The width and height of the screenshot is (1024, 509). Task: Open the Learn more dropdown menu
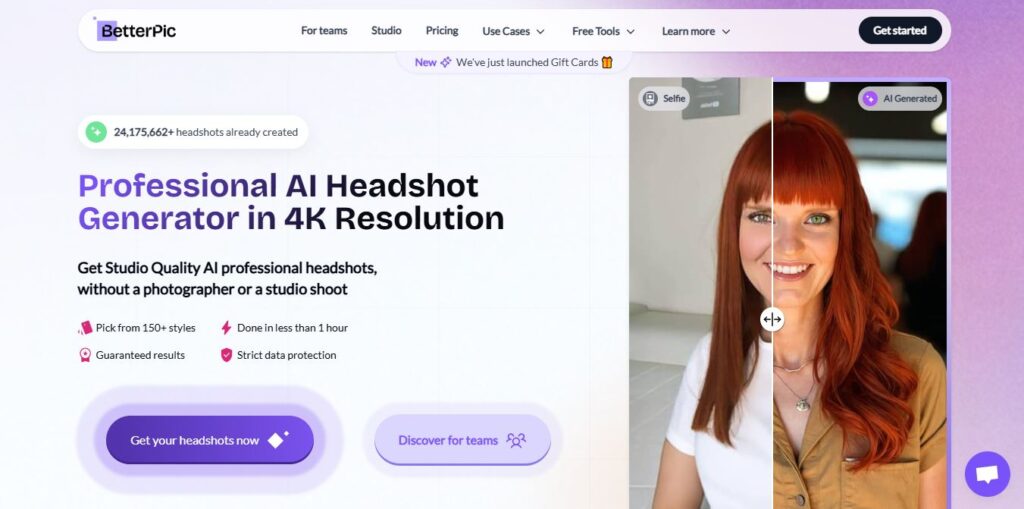(x=696, y=31)
